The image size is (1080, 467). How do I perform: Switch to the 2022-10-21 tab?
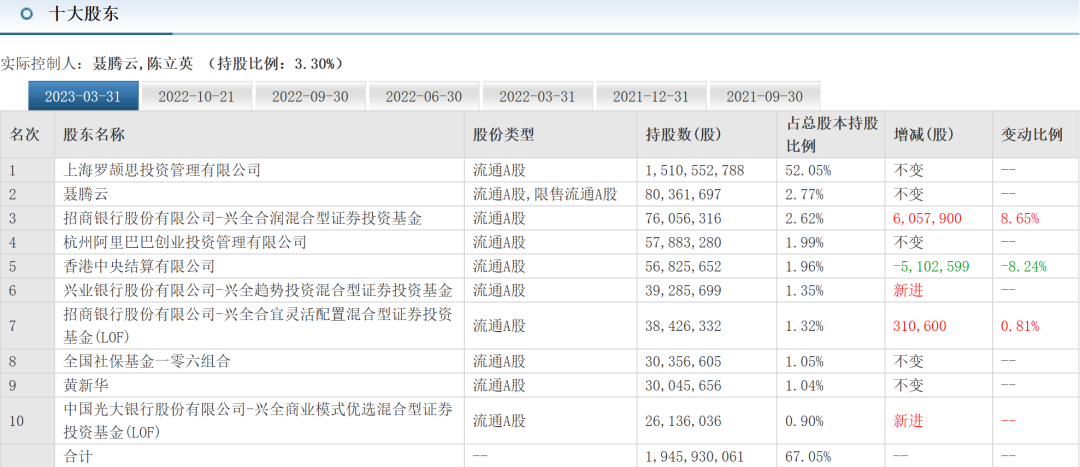pos(196,96)
